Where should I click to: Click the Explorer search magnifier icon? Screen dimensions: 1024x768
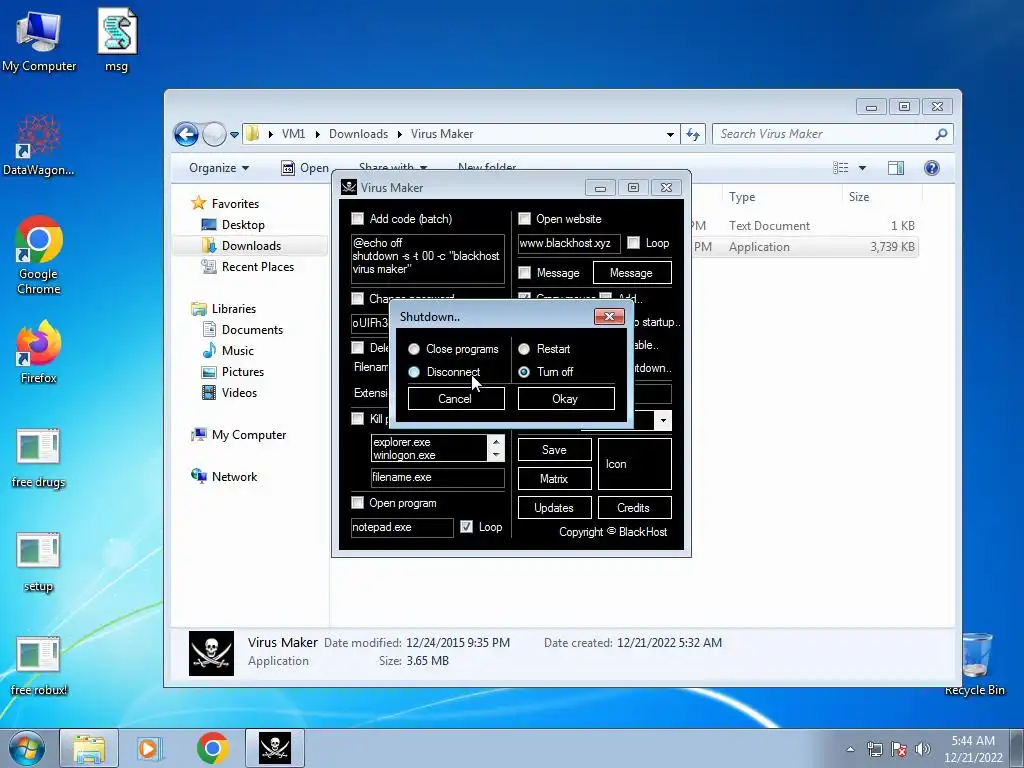pyautogui.click(x=941, y=134)
